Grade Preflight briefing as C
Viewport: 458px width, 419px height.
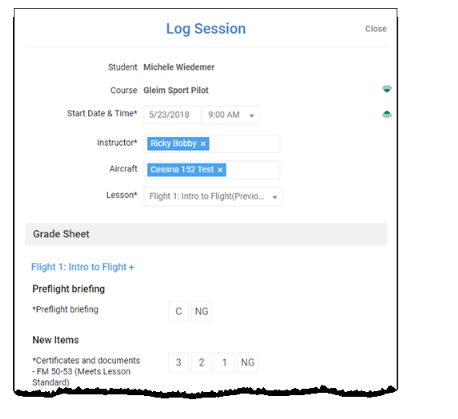[178, 311]
